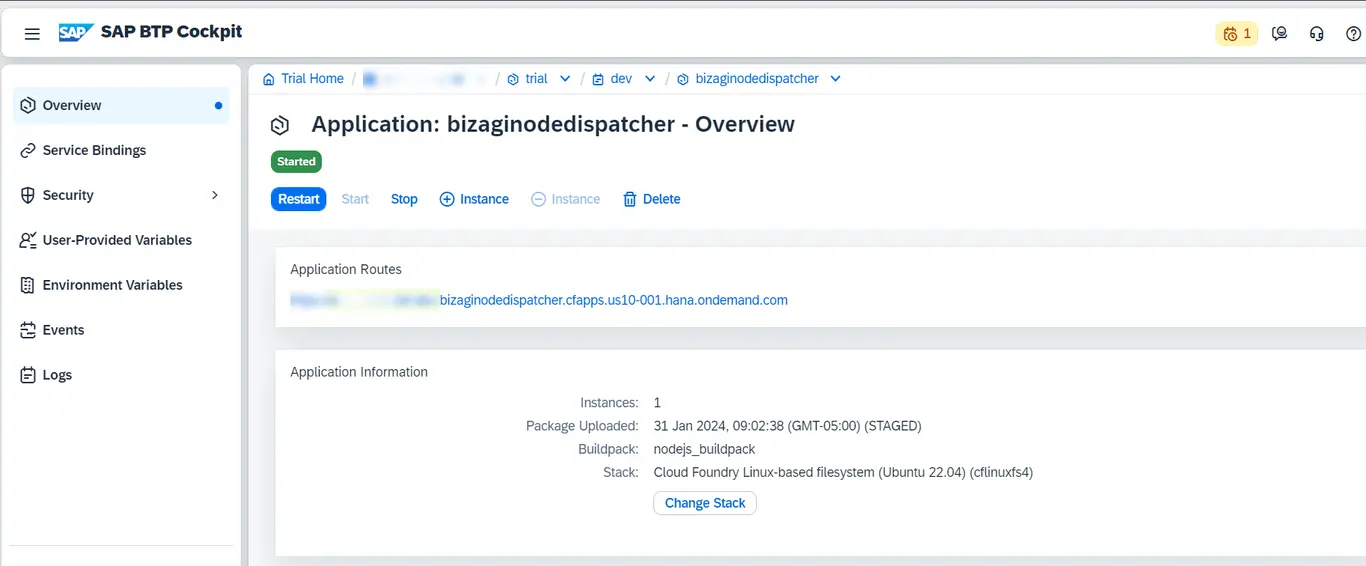Viewport: 1366px width, 566px height.
Task: Open the bizaginodedispatcher breadcrumb dropdown arrow
Action: (836, 79)
